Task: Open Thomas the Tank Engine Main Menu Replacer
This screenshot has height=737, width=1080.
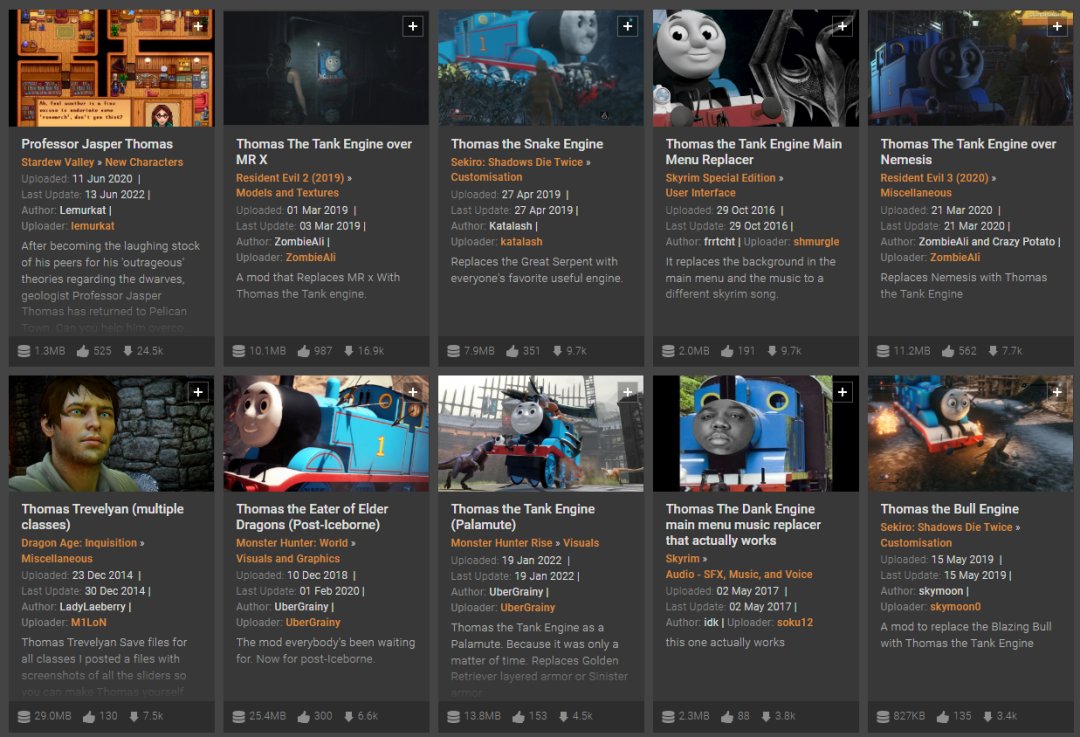Action: (754, 152)
